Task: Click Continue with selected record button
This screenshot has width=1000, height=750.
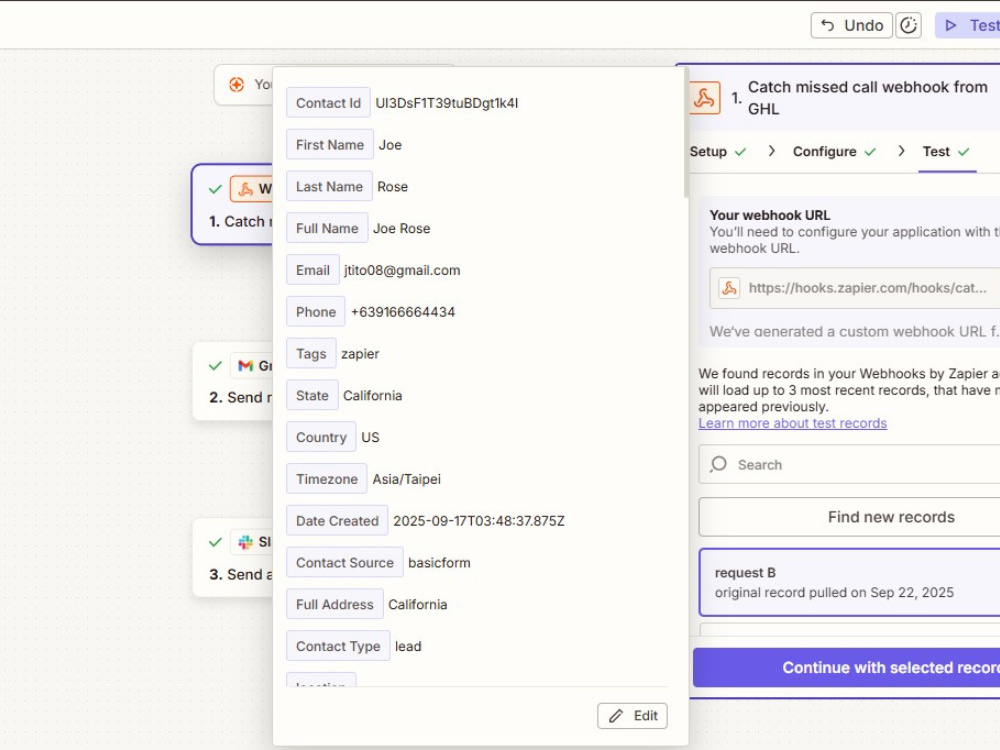Action: [x=847, y=668]
